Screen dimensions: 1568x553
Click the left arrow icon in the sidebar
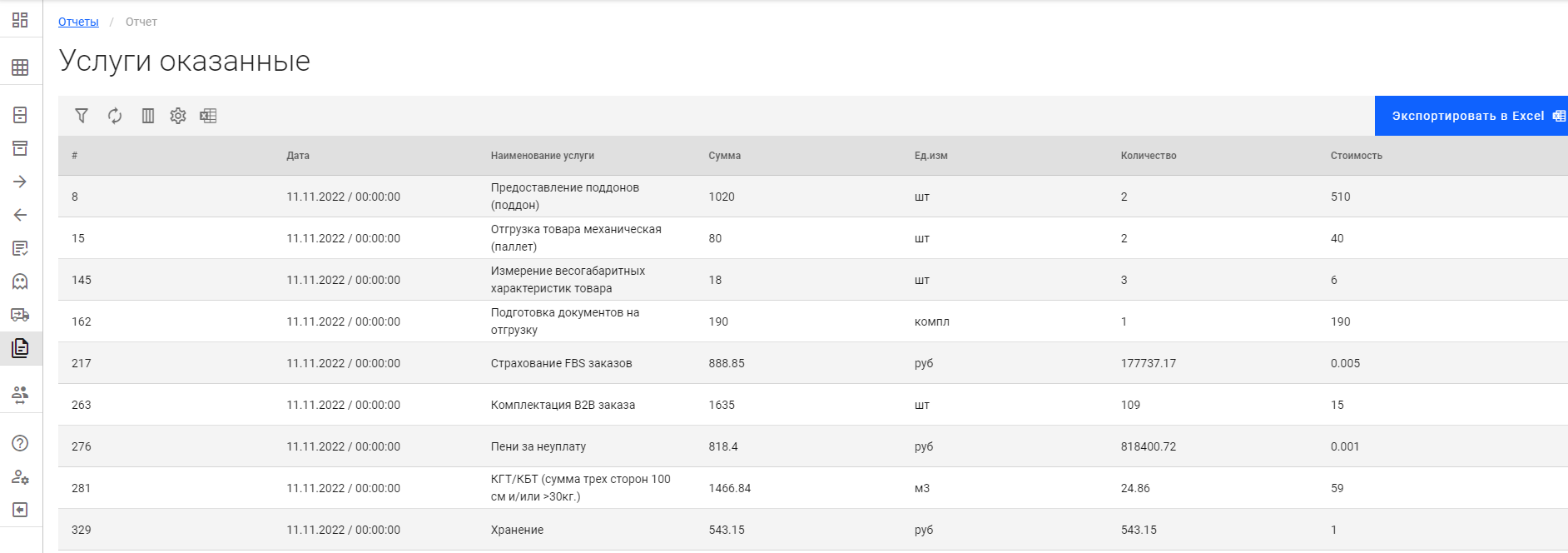click(20, 215)
